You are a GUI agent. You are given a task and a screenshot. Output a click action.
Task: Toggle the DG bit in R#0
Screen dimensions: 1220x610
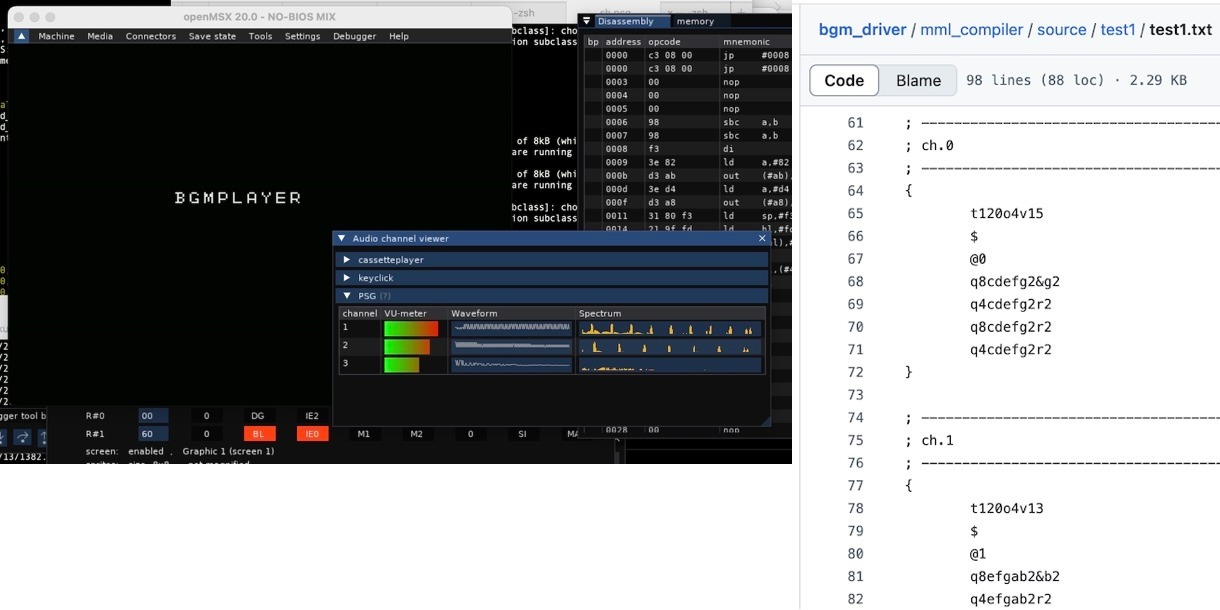point(258,416)
